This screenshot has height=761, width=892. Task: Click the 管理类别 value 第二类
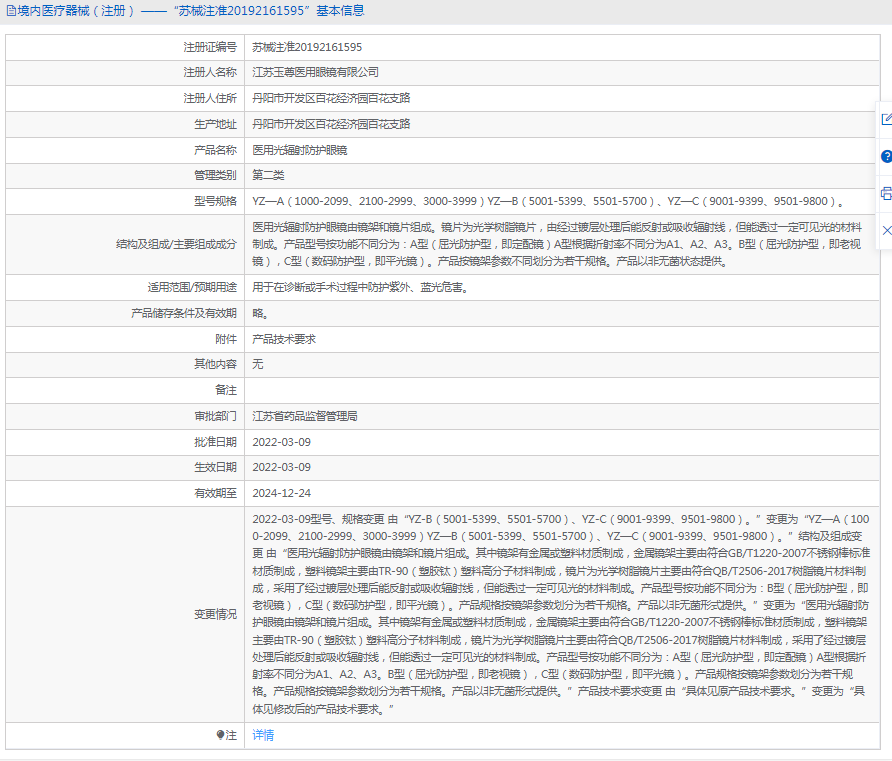[268, 175]
